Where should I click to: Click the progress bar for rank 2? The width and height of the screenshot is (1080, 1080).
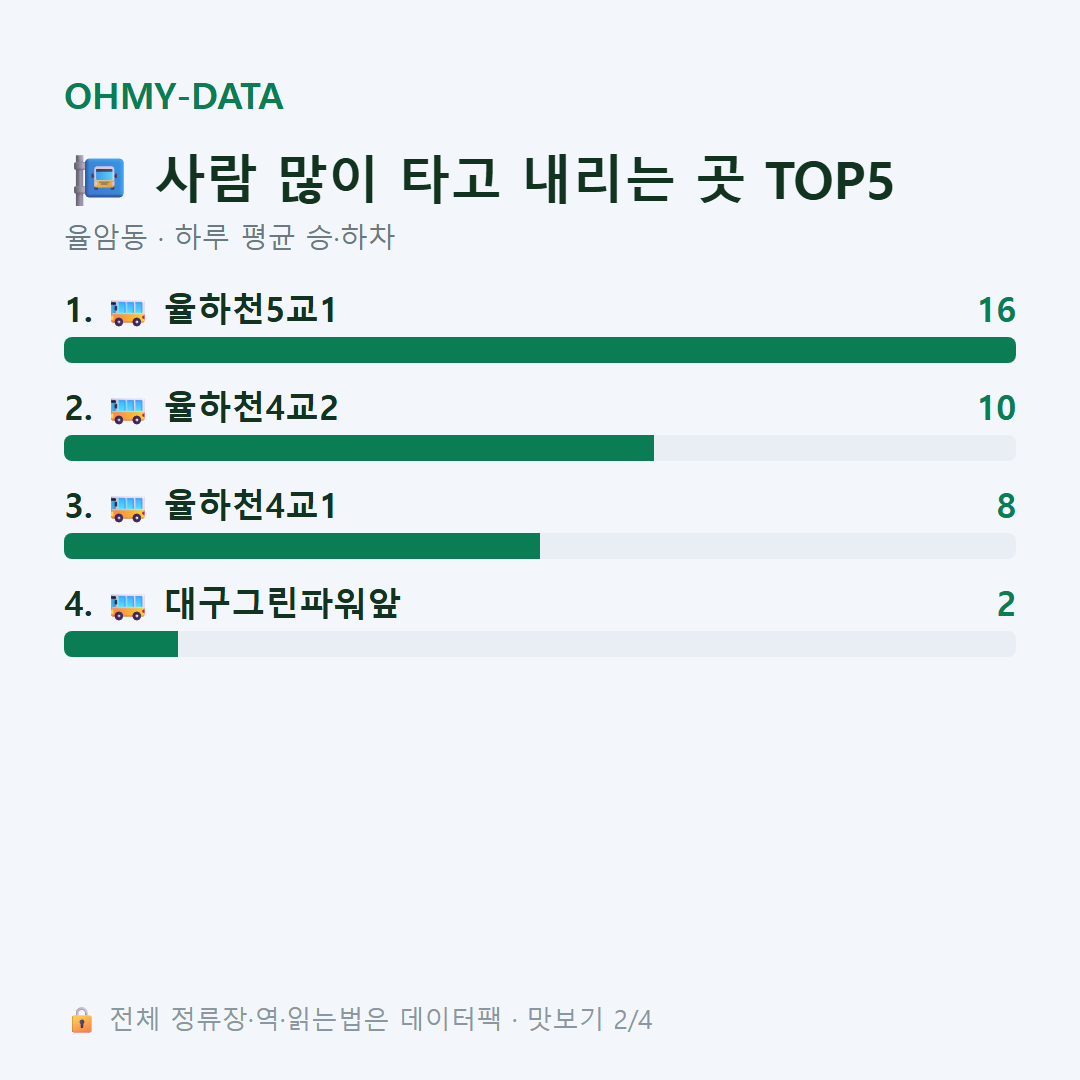click(540, 448)
